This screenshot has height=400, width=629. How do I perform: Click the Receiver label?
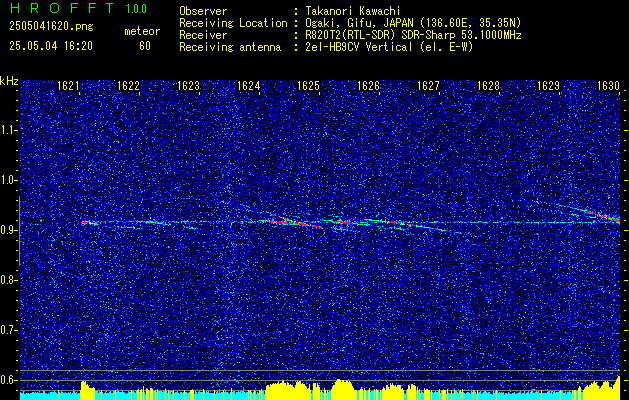[203, 35]
